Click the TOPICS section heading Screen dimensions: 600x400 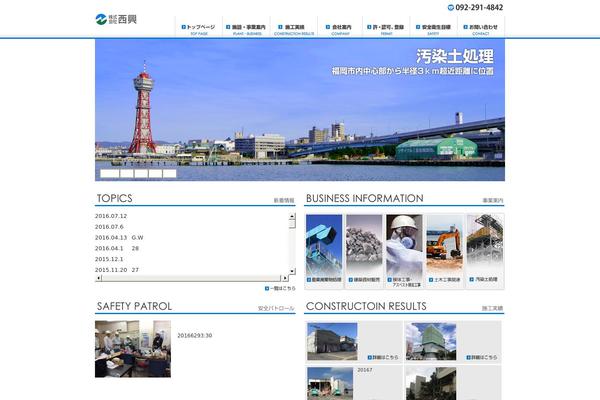pyautogui.click(x=114, y=198)
